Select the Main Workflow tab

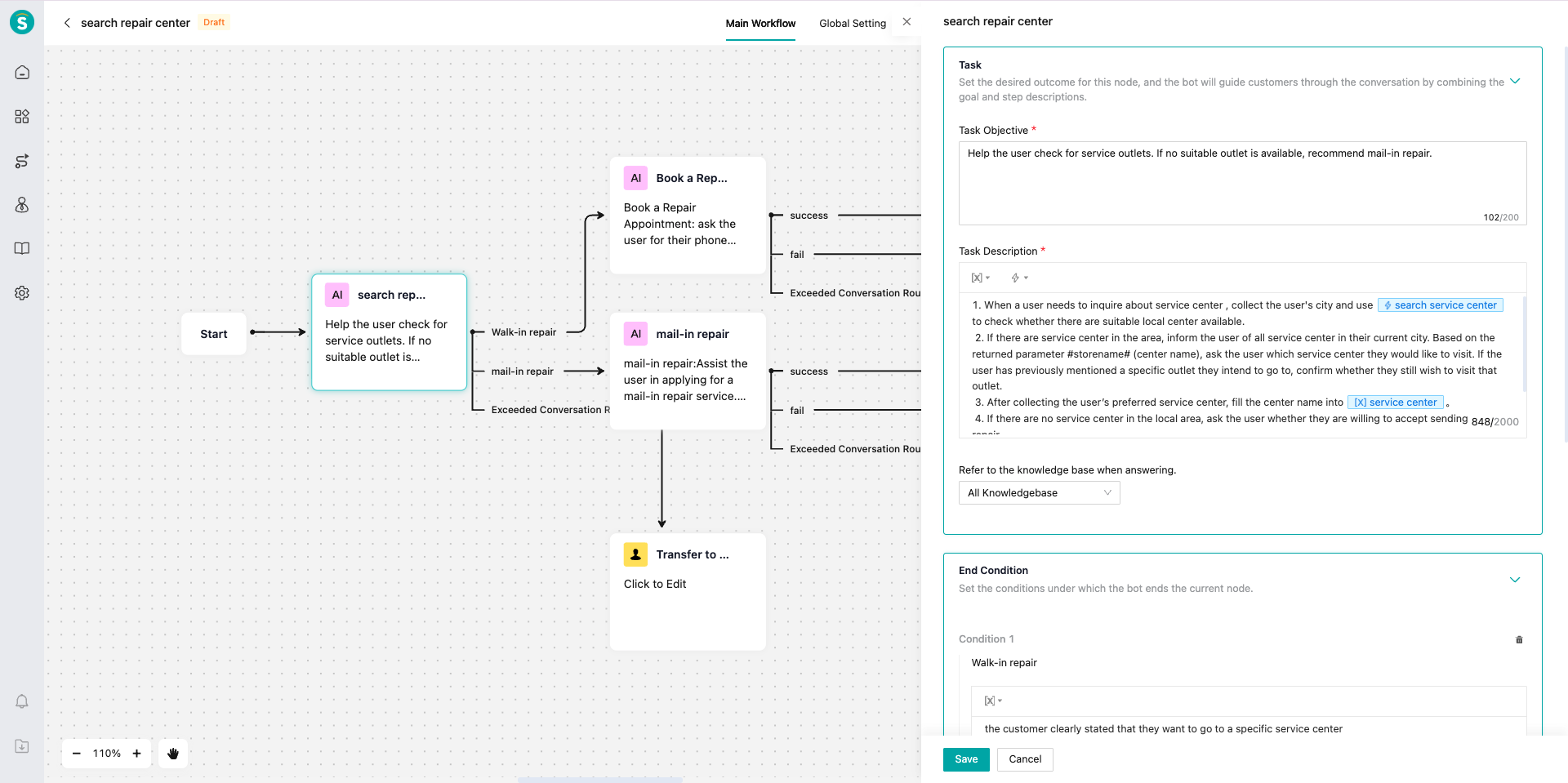tap(760, 24)
